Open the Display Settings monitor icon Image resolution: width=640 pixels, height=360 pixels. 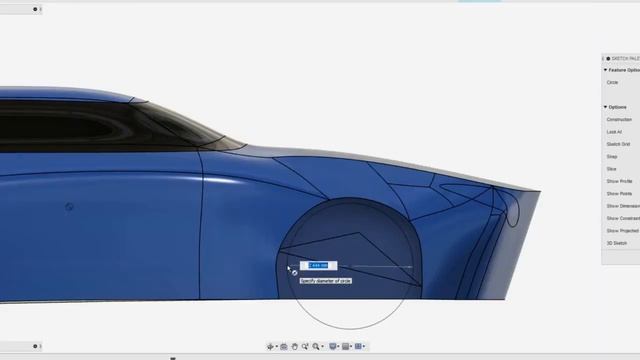click(x=333, y=347)
